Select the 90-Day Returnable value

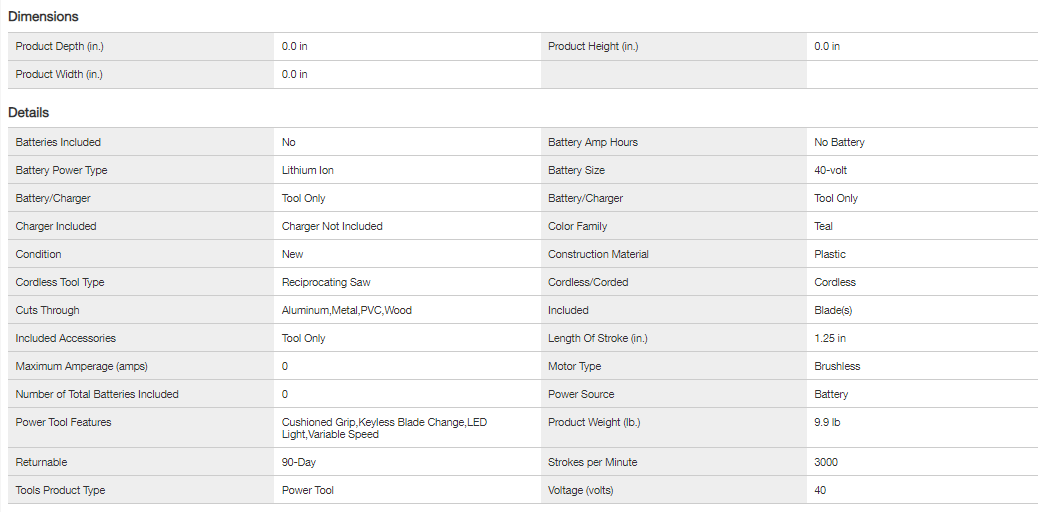(x=299, y=463)
